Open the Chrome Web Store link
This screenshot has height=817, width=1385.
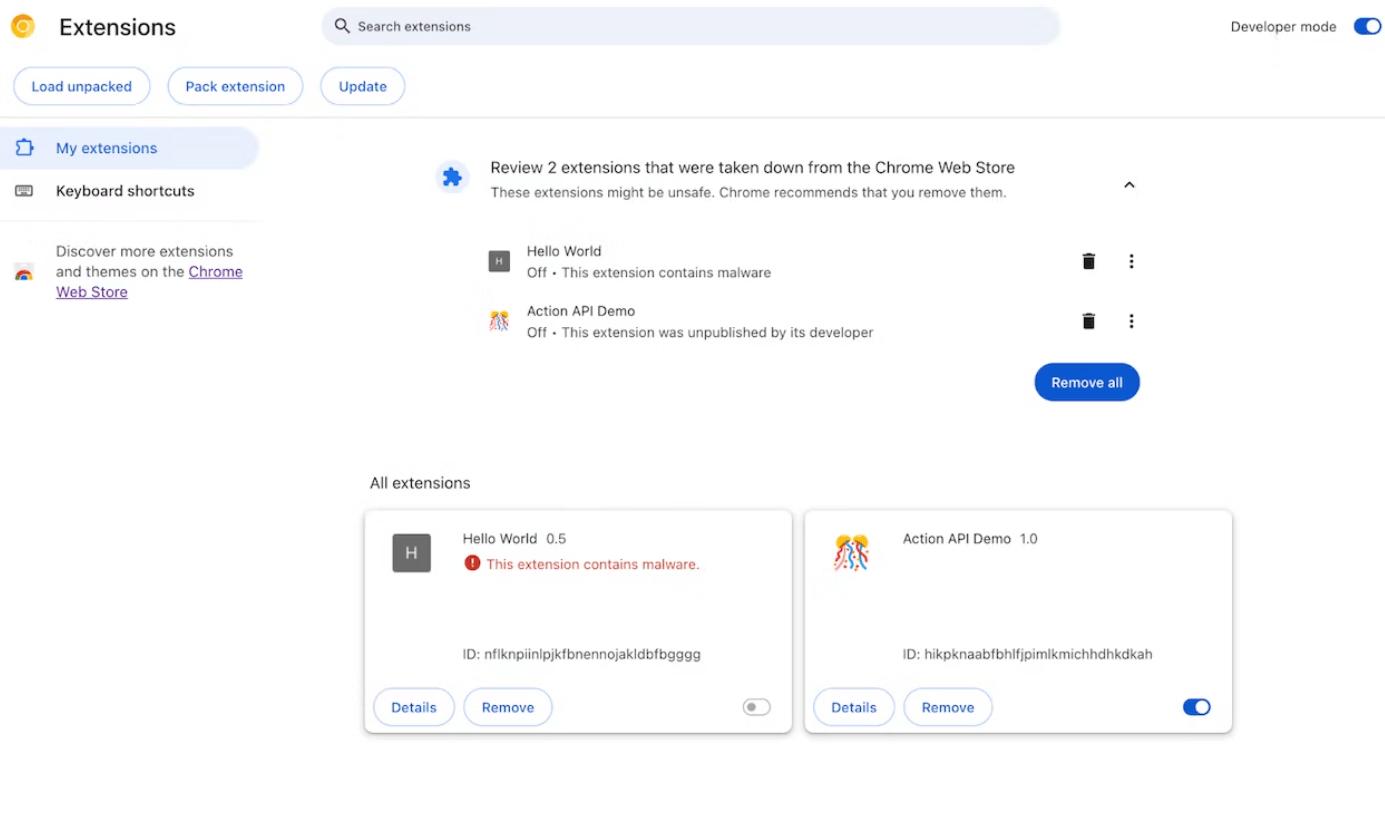149,282
